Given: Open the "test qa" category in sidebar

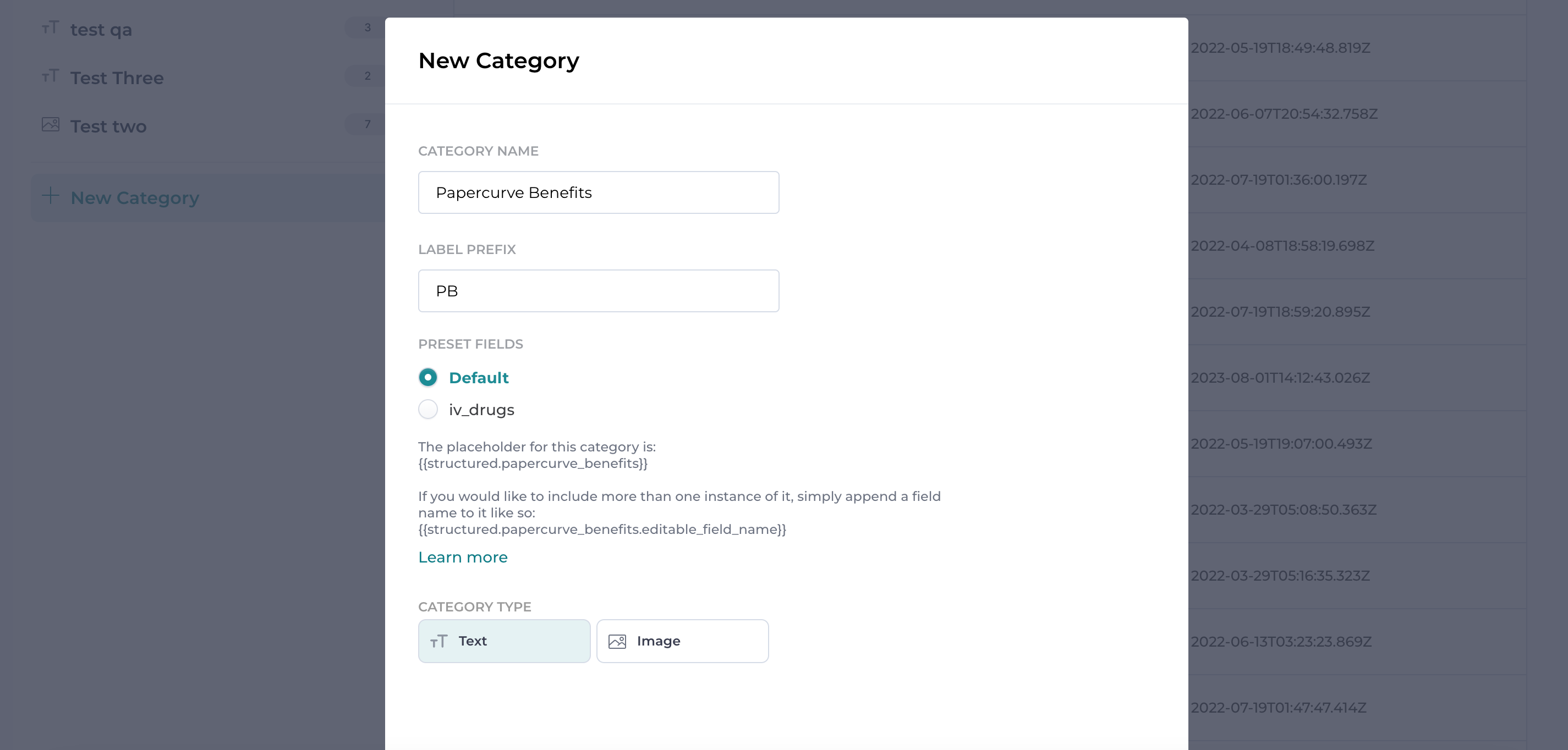Looking at the screenshot, I should click(x=100, y=29).
